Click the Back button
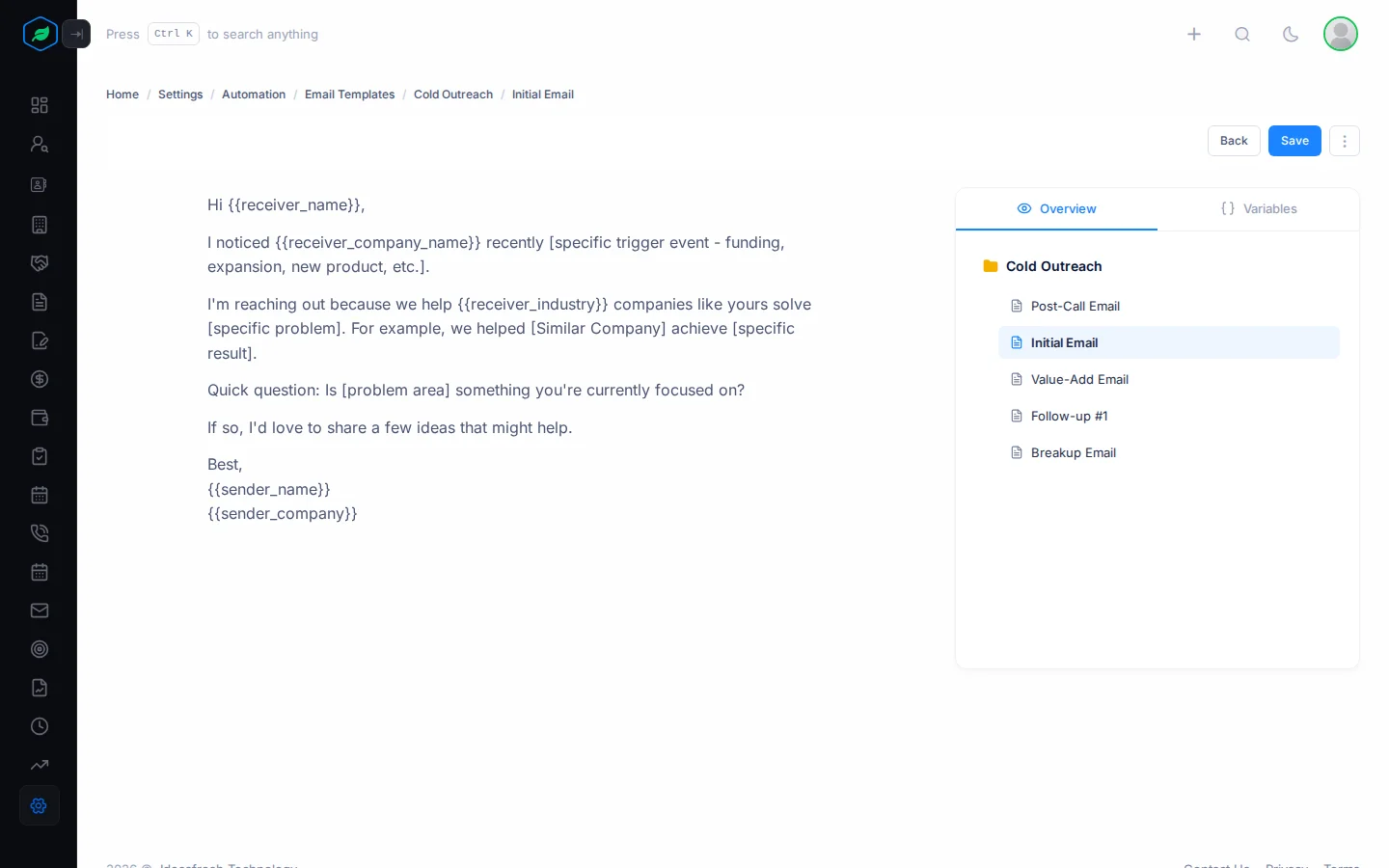1389x868 pixels. pyautogui.click(x=1234, y=141)
